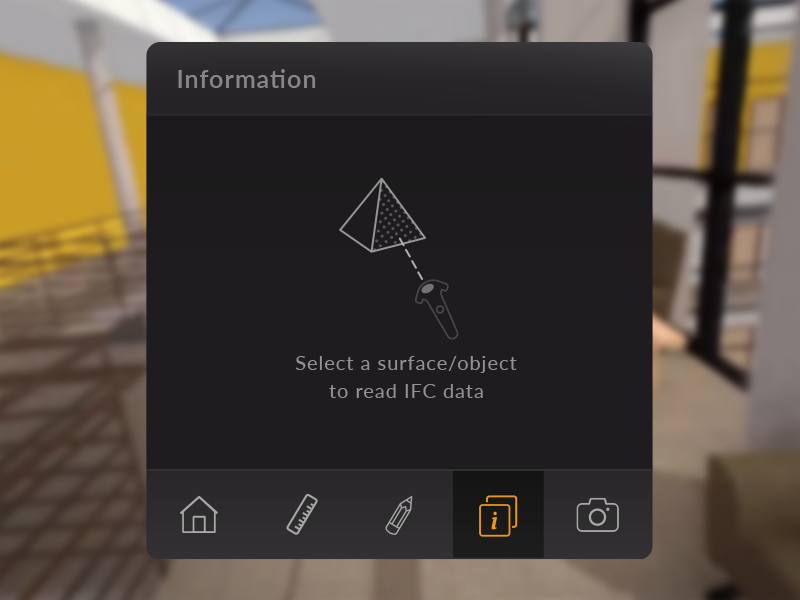Click the pyramid illustration

[382, 215]
